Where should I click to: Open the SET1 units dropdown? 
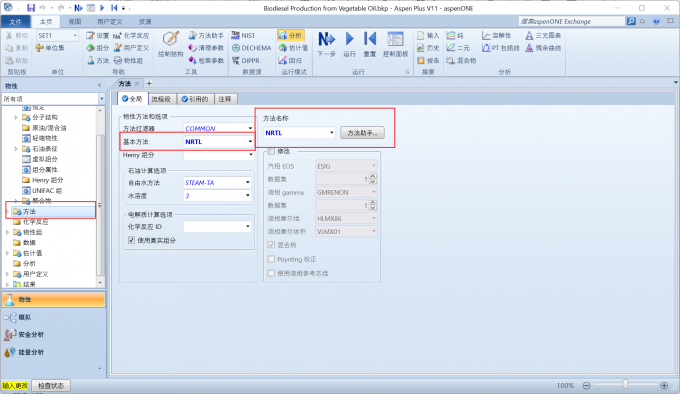point(75,36)
